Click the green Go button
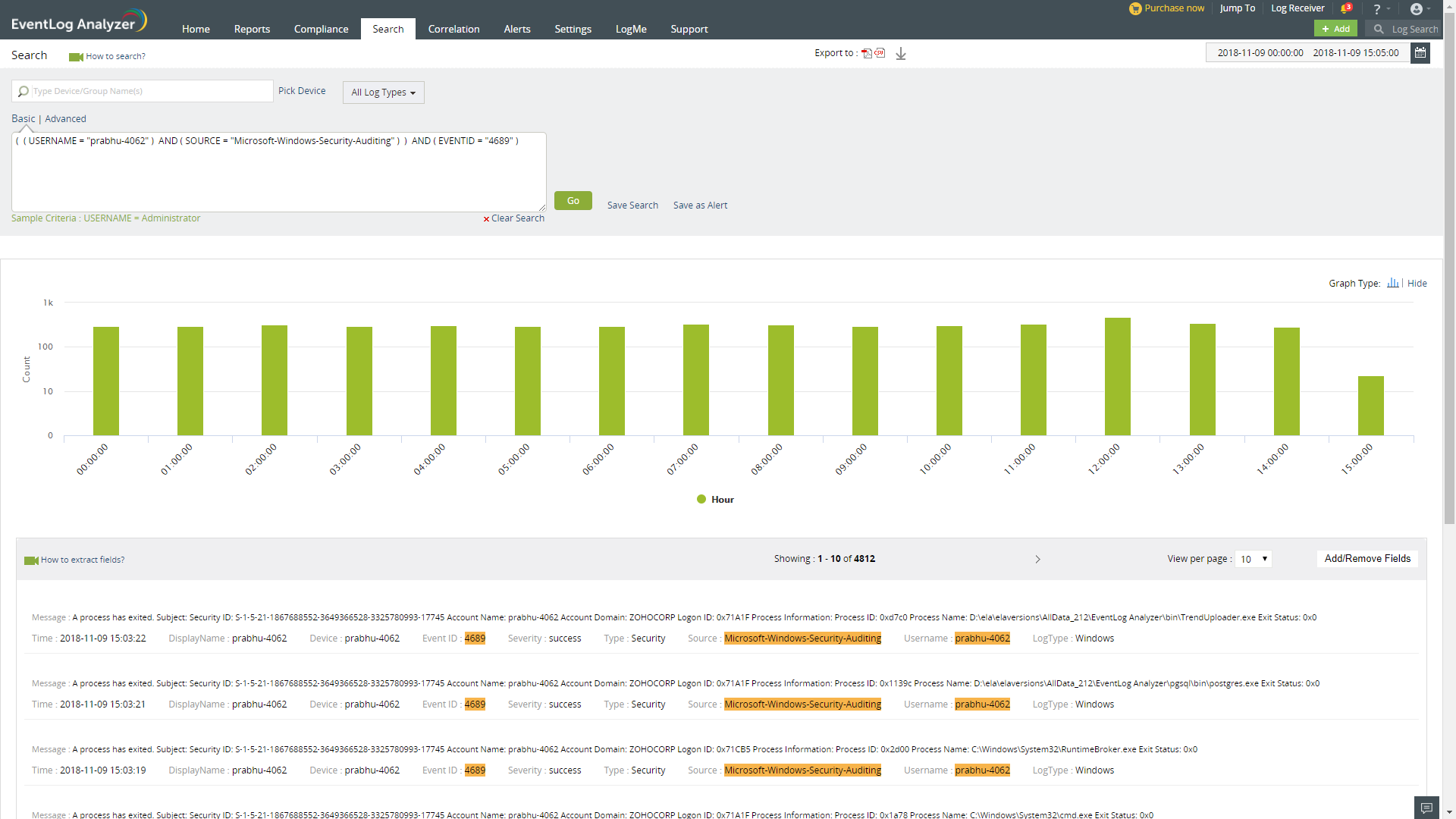Viewport: 1456px width, 819px height. tap(573, 200)
